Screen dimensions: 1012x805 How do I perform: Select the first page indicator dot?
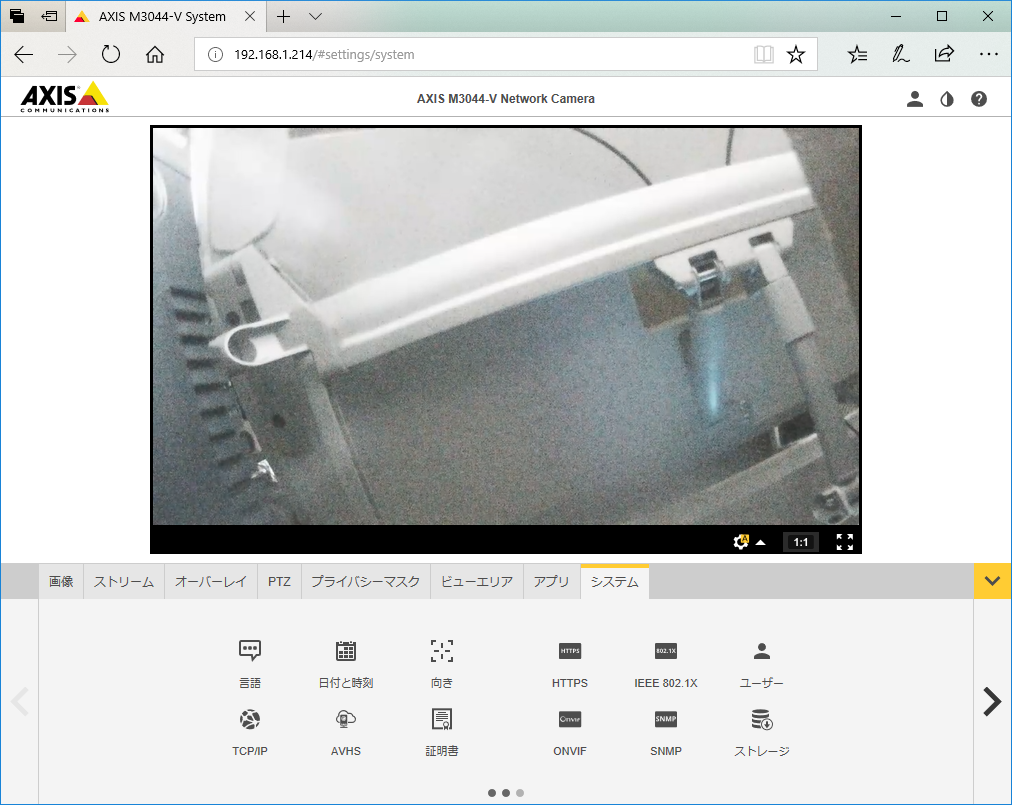(492, 793)
